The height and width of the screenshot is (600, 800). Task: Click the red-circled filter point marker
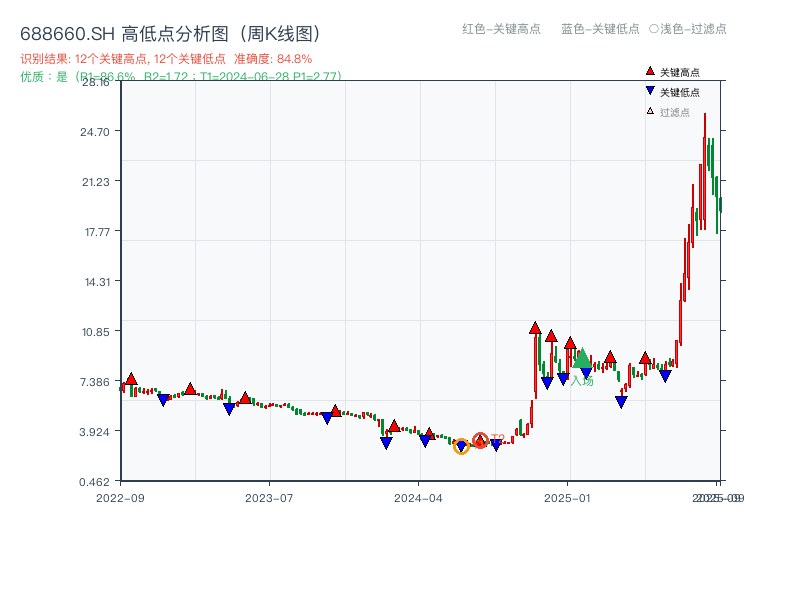[x=480, y=440]
